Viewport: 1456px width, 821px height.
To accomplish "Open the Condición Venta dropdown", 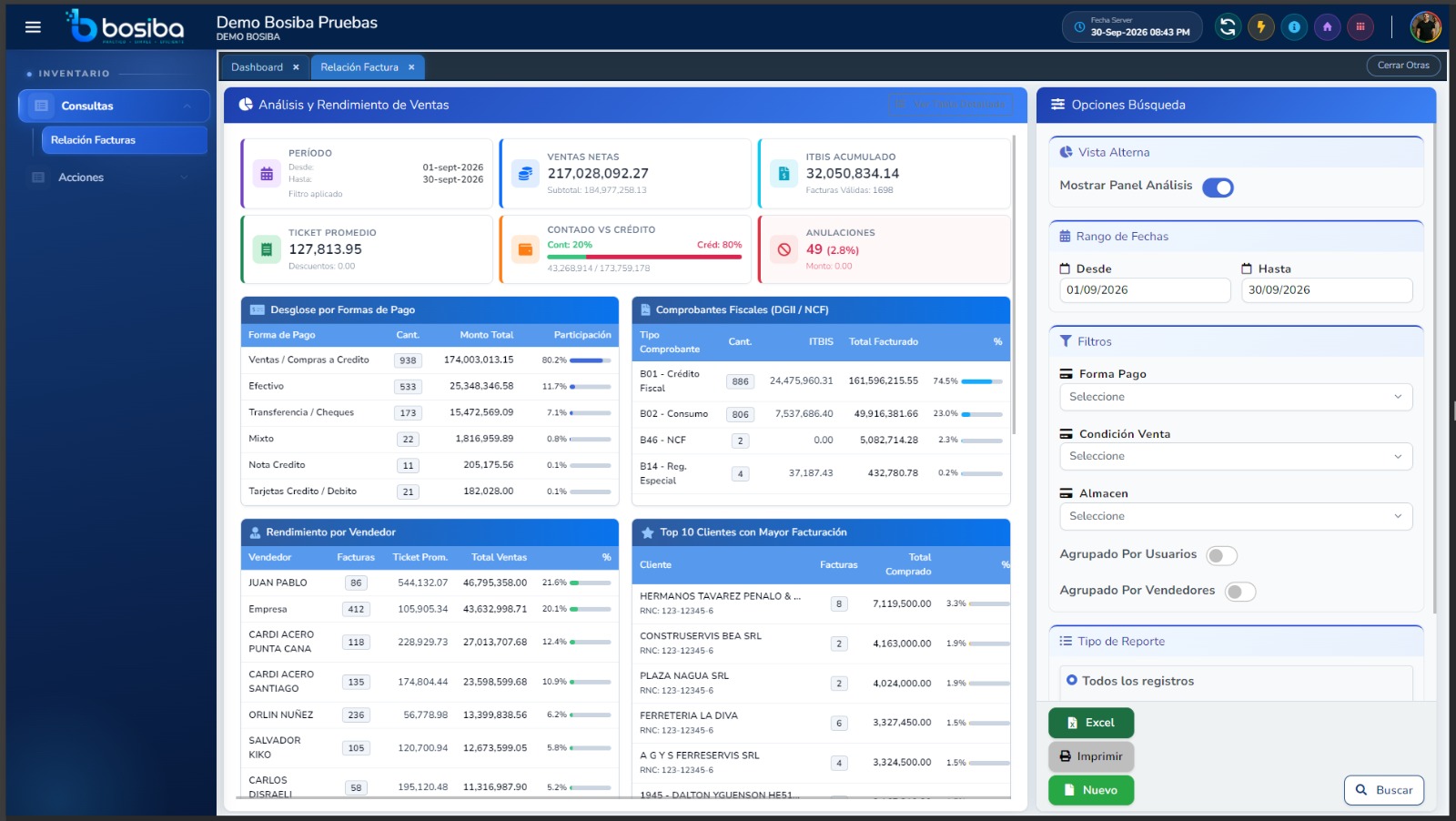I will point(1236,456).
